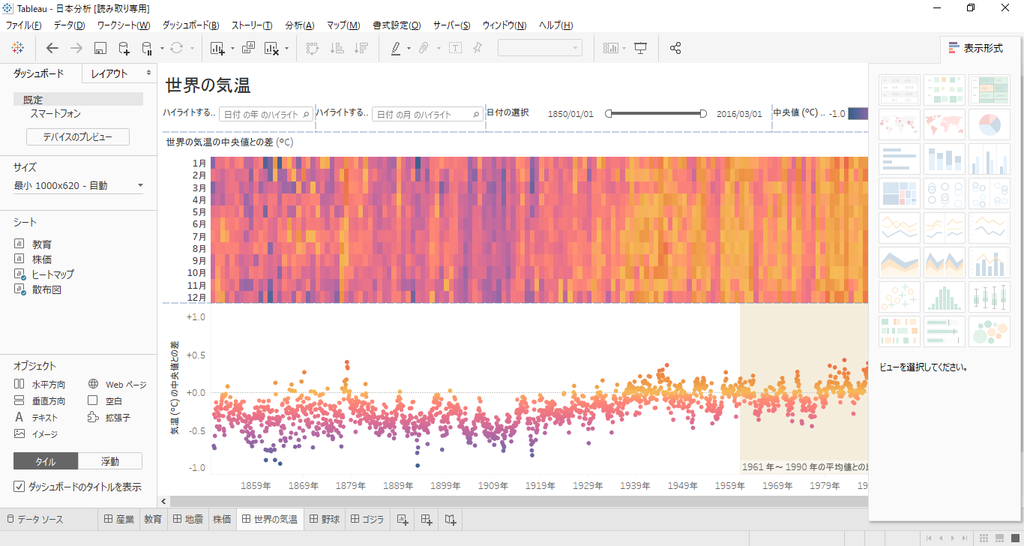Click the date slider left handle at 1850/01/01
Viewport: 1024px width, 546px height.
[609, 114]
